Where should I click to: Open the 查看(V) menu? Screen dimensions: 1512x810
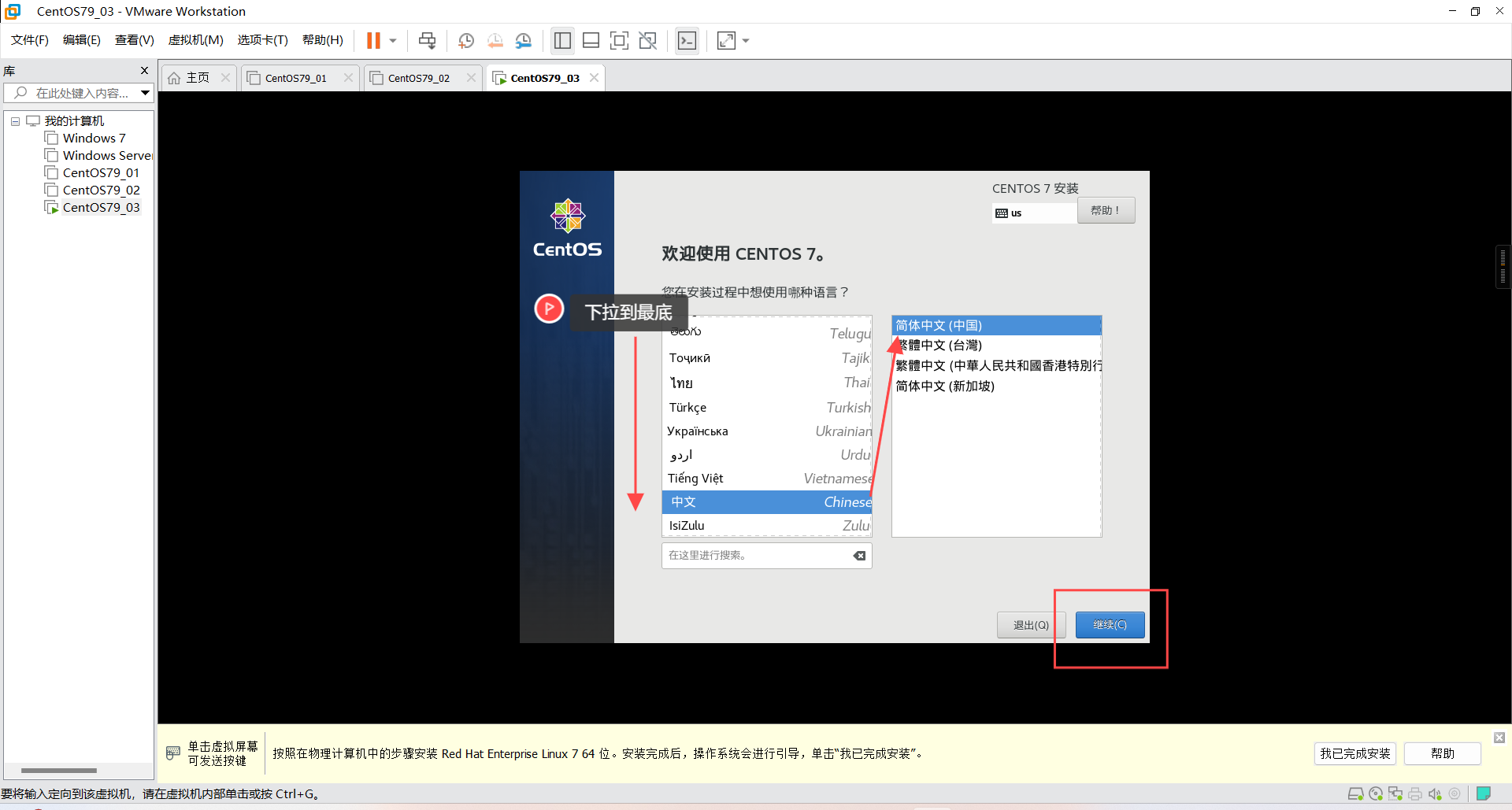click(x=135, y=40)
